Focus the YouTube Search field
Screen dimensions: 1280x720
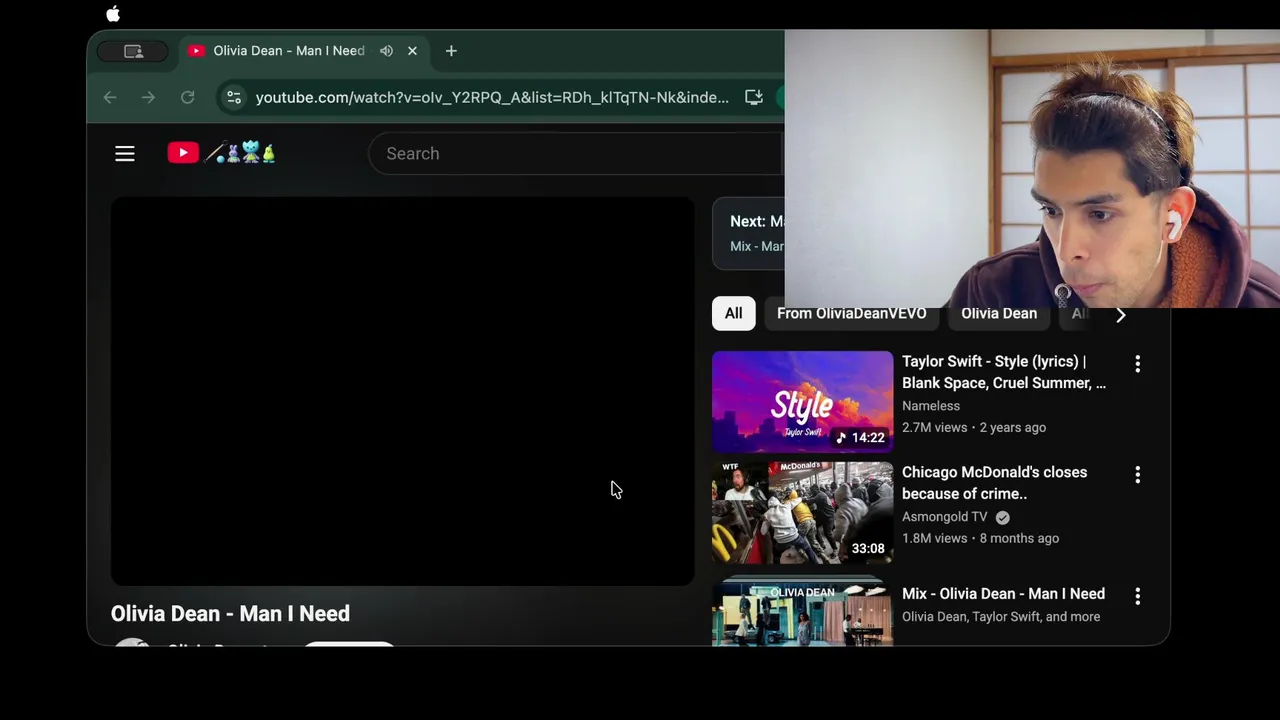(x=576, y=153)
